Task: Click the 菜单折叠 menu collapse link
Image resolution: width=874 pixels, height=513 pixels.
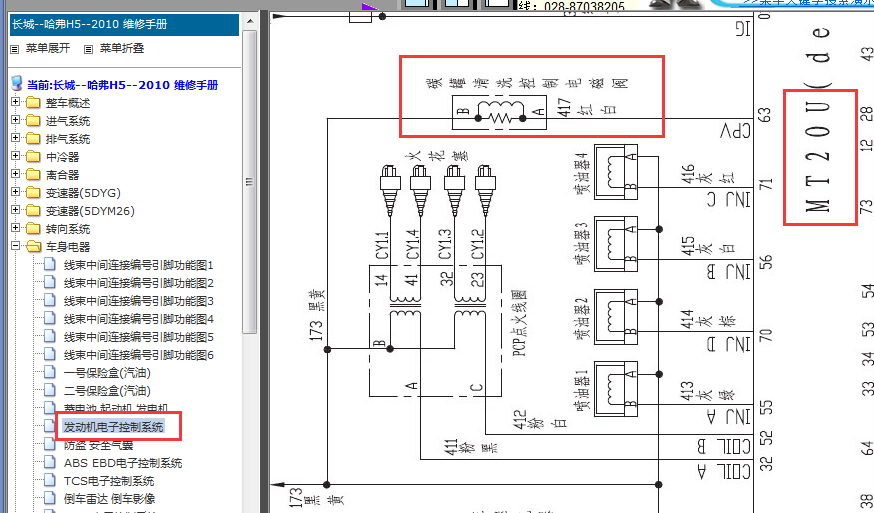Action: click(122, 49)
